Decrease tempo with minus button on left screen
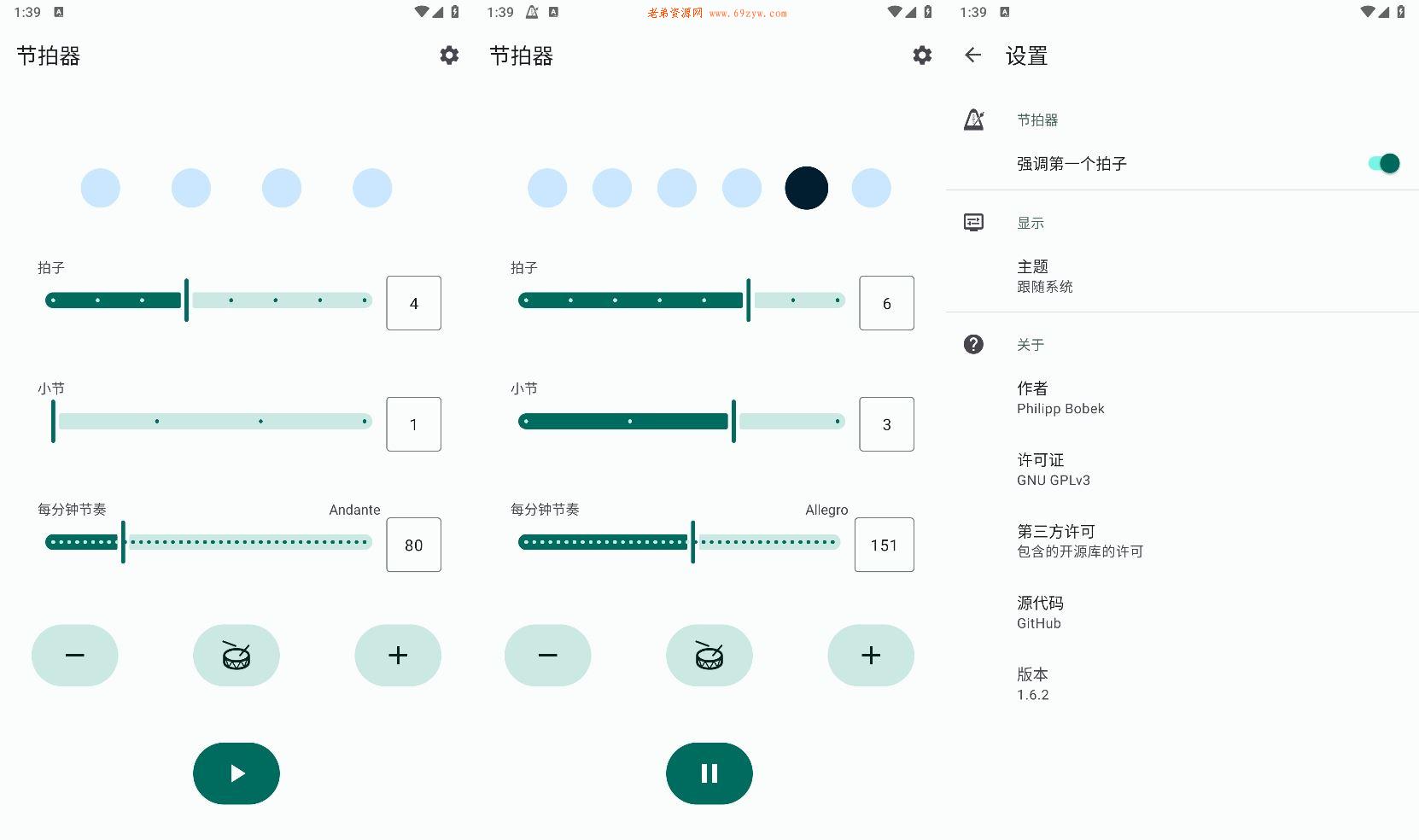This screenshot has height=840, width=1419. [75, 655]
